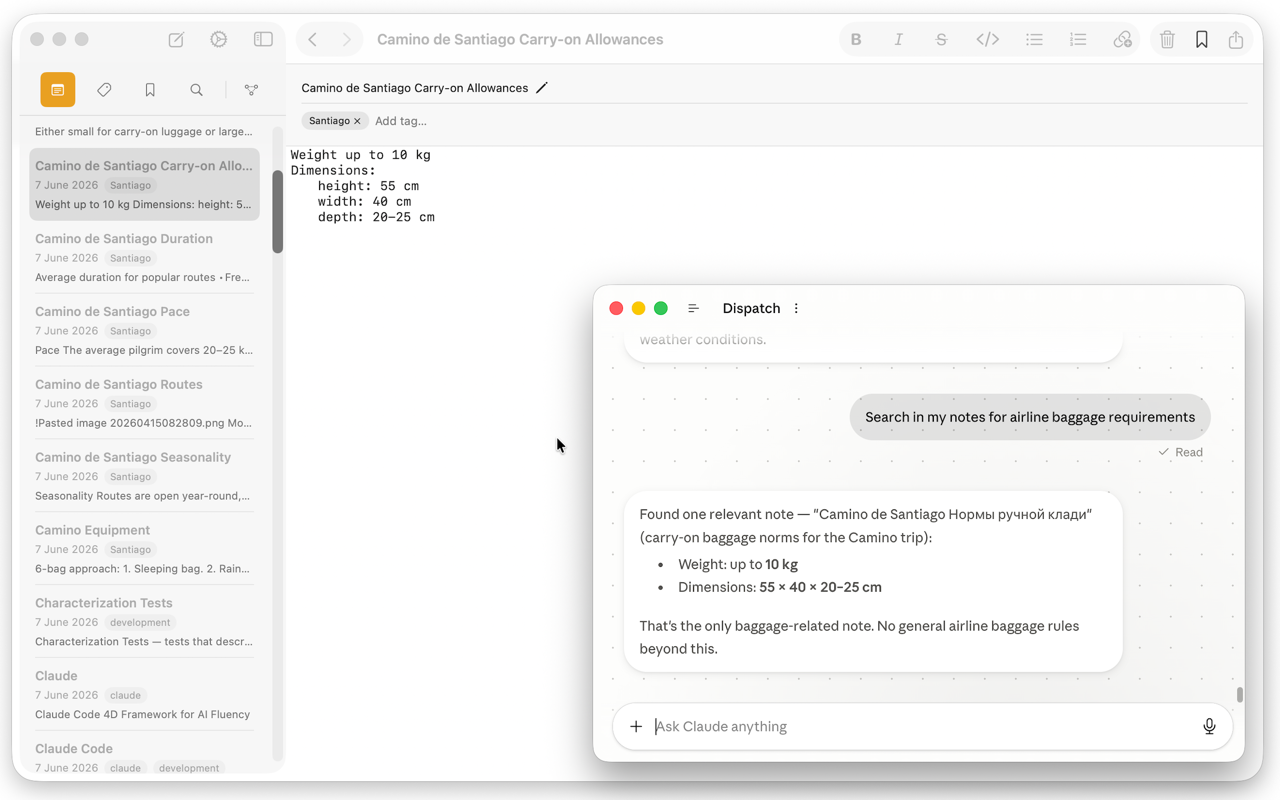Image resolution: width=1280 pixels, height=800 pixels.
Task: Click the development tag on Characterization Tests
Action: (140, 622)
